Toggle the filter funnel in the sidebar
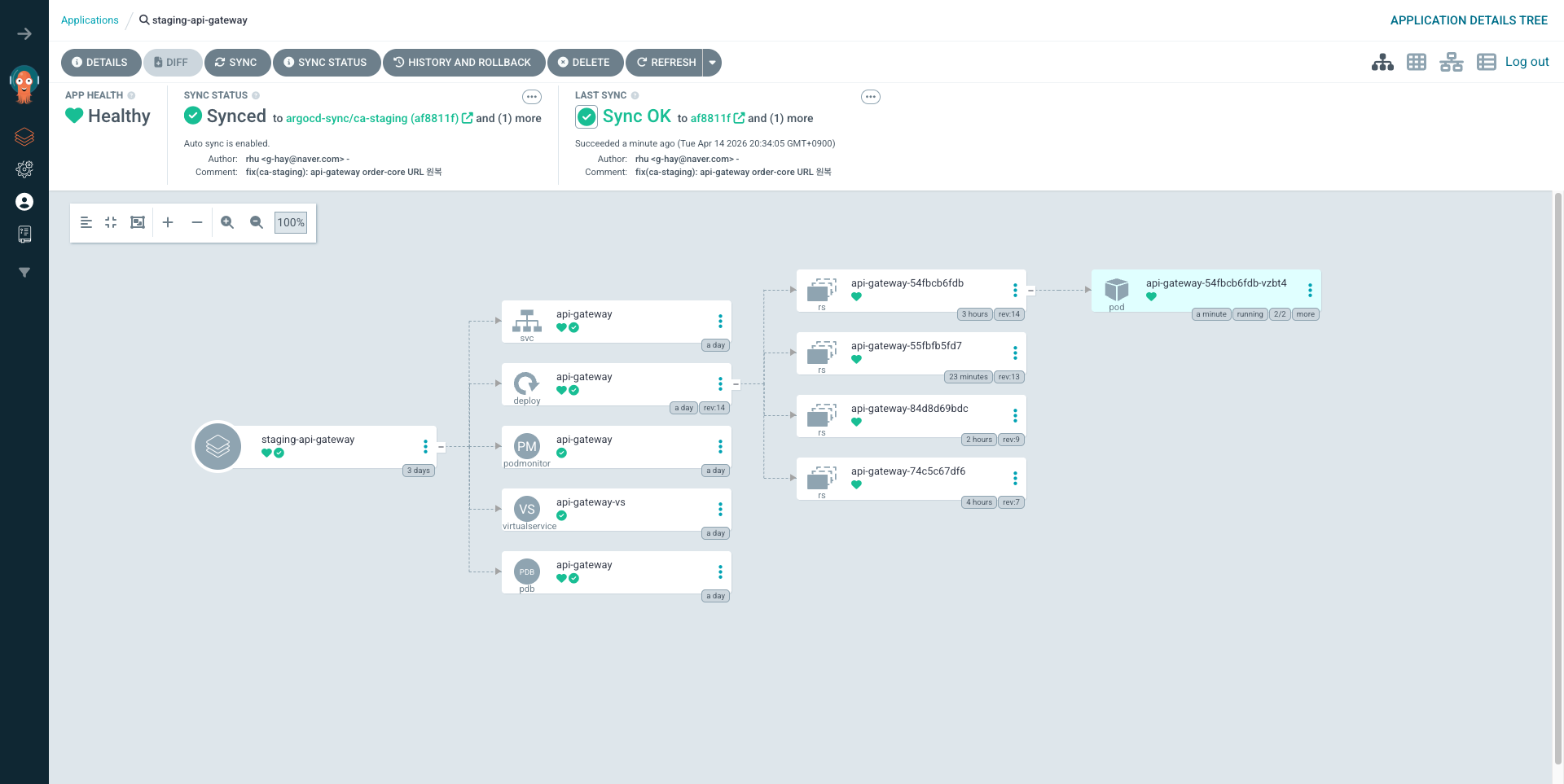 (x=24, y=273)
